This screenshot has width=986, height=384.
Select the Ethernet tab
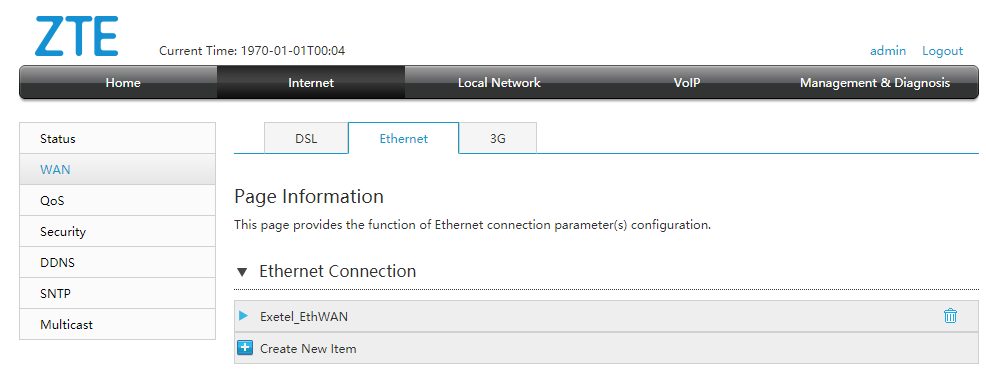tap(404, 139)
